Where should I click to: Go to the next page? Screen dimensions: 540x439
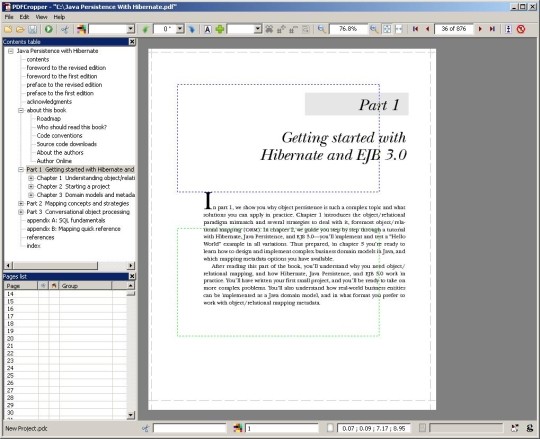pos(480,29)
